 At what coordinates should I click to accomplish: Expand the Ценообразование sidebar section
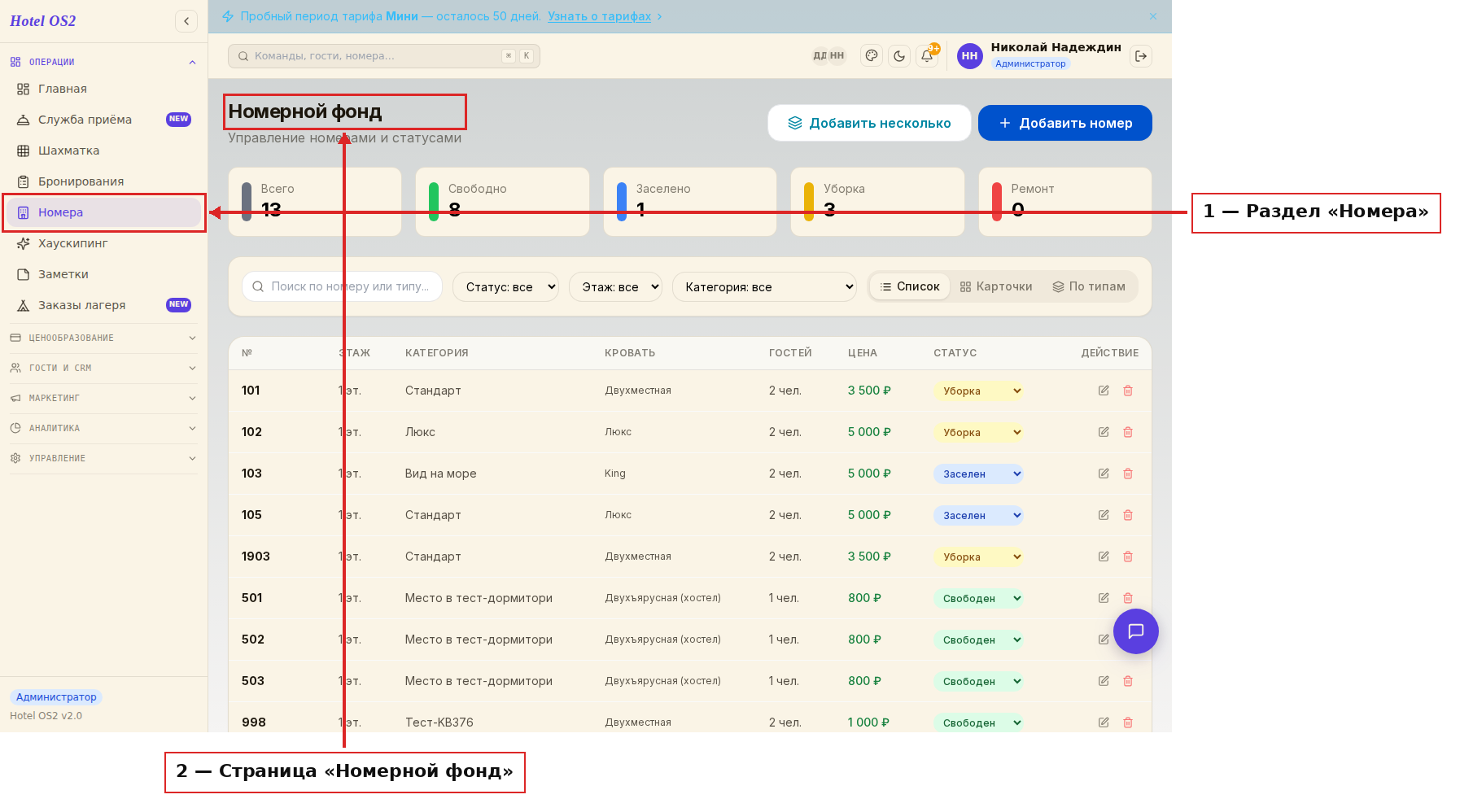pos(103,338)
